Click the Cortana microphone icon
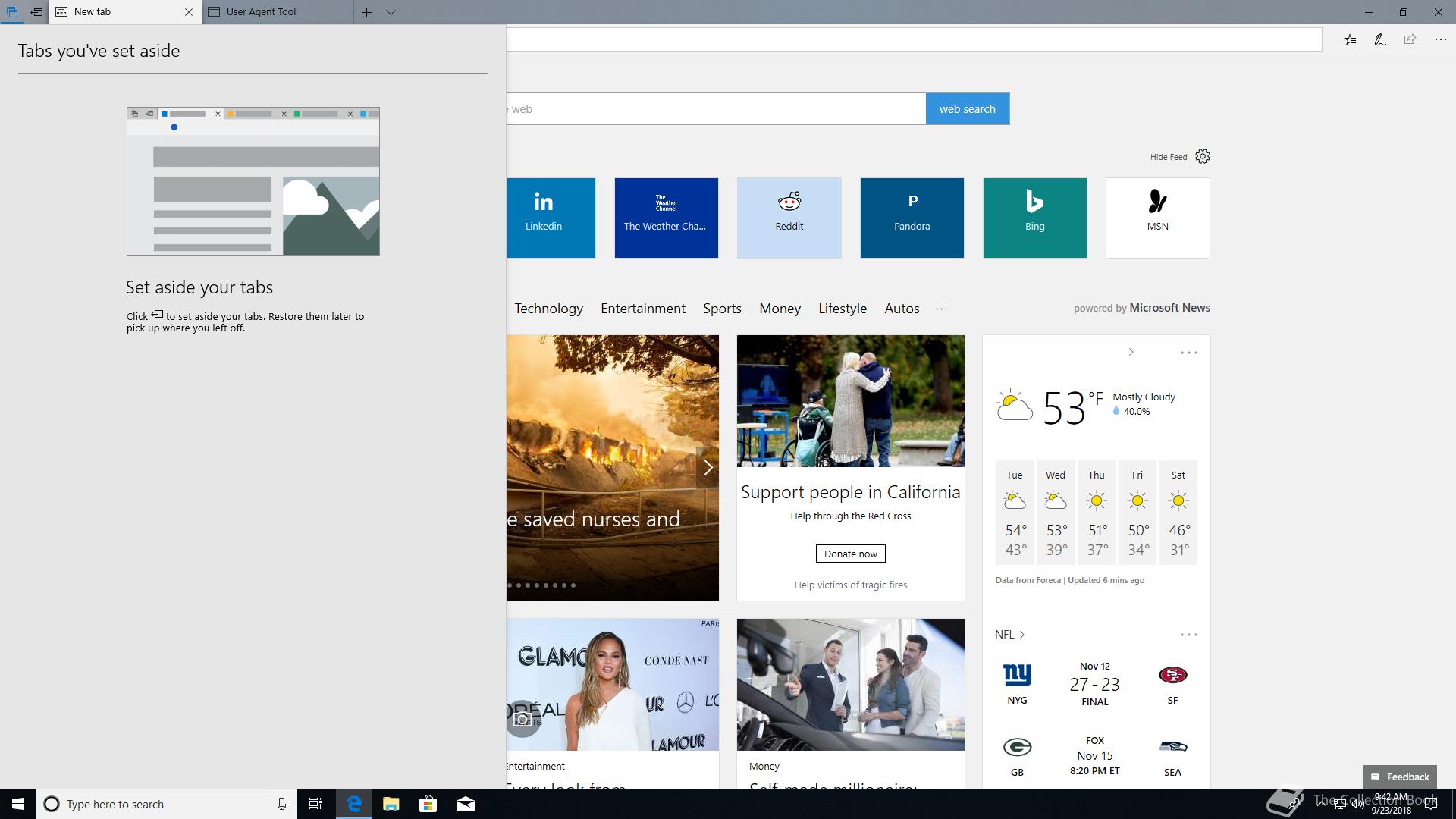 [281, 804]
